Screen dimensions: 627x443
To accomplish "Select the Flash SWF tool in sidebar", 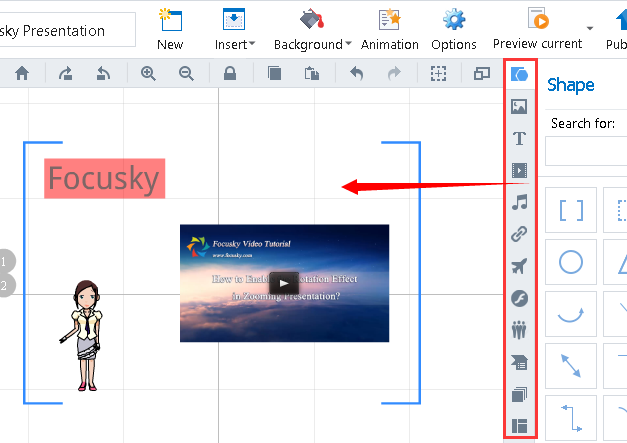I will click(x=519, y=298).
